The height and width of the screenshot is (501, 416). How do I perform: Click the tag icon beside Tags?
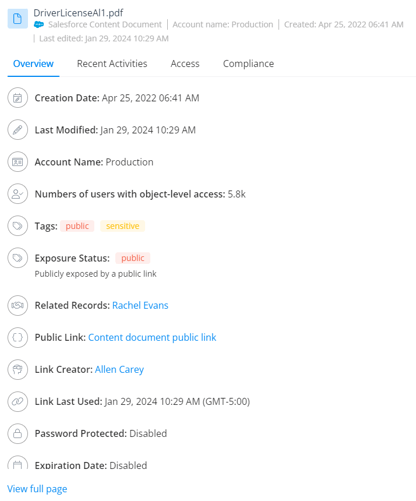[x=17, y=226]
